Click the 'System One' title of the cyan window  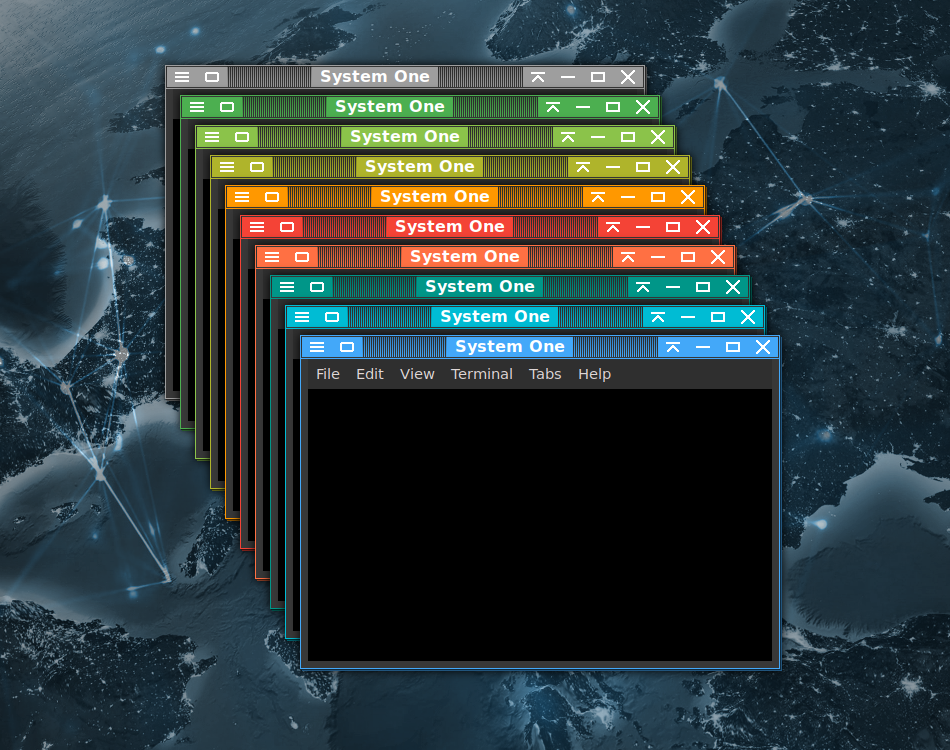(x=495, y=316)
